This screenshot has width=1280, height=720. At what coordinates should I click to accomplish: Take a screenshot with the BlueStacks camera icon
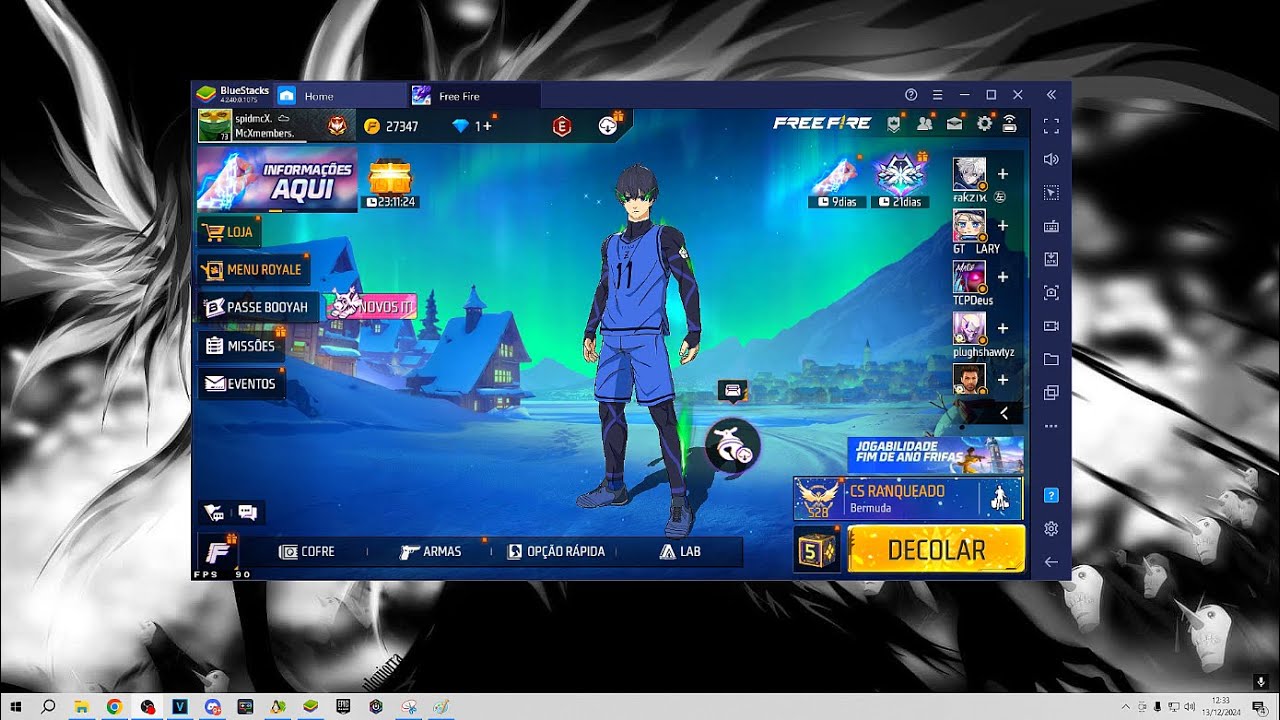pyautogui.click(x=1050, y=292)
